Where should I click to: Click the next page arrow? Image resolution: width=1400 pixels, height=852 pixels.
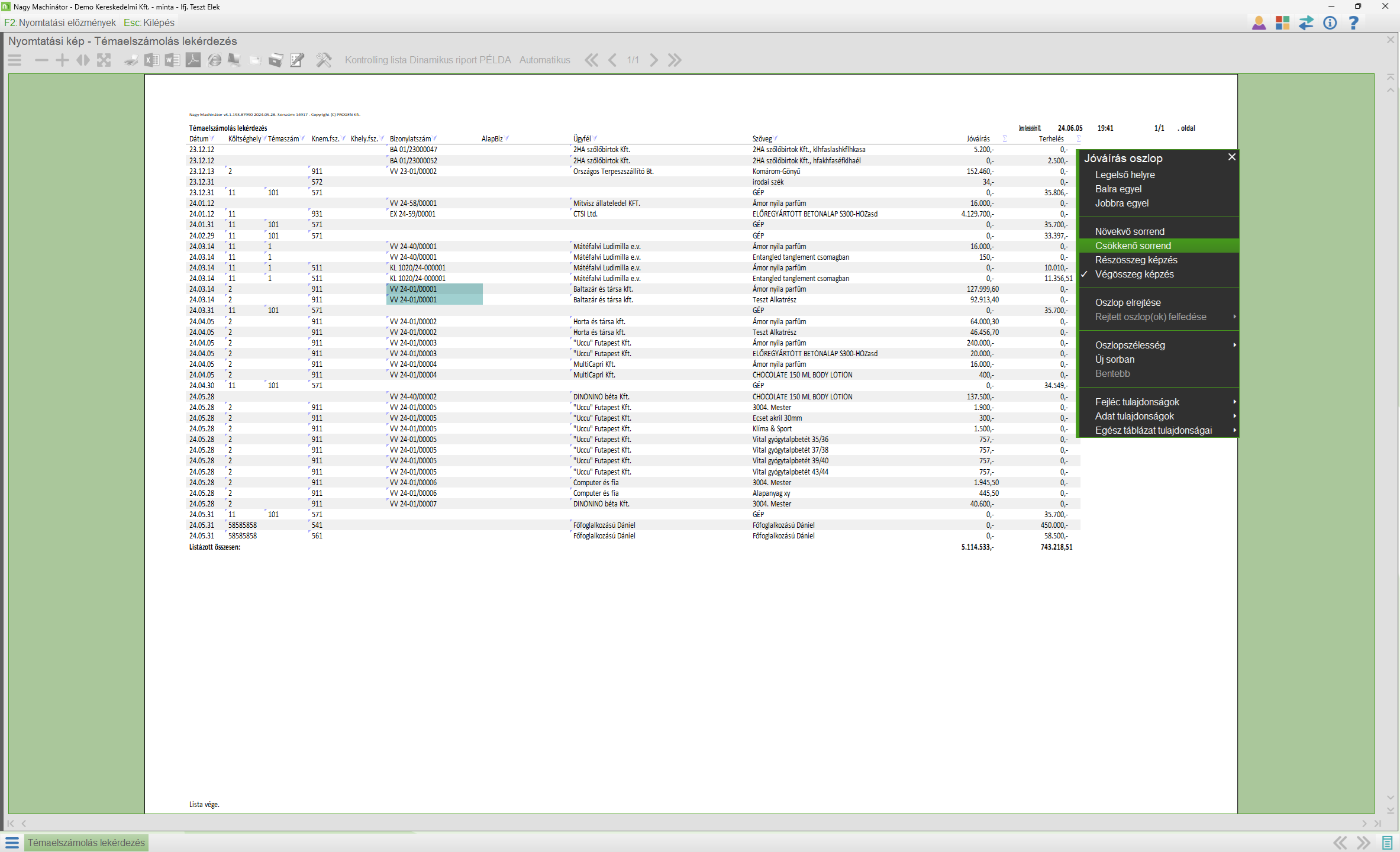click(653, 60)
